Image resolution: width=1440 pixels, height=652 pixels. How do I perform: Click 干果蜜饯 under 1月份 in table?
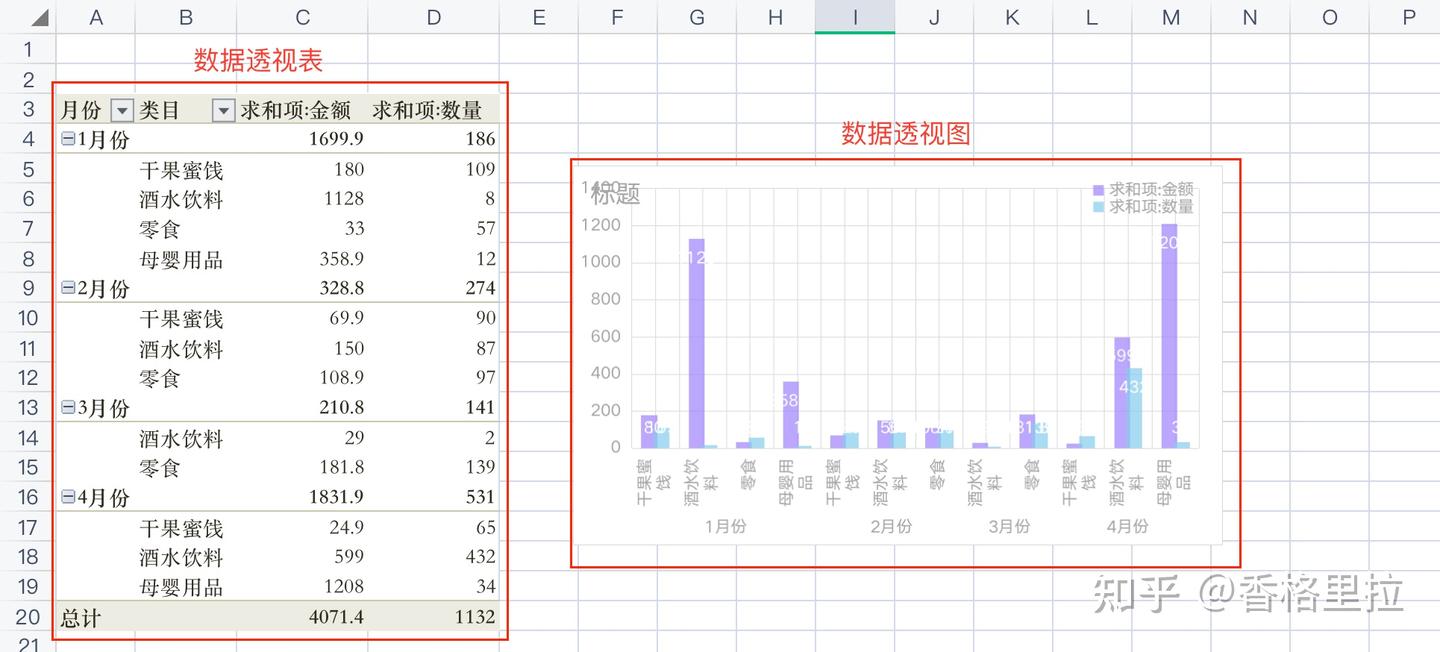point(181,170)
